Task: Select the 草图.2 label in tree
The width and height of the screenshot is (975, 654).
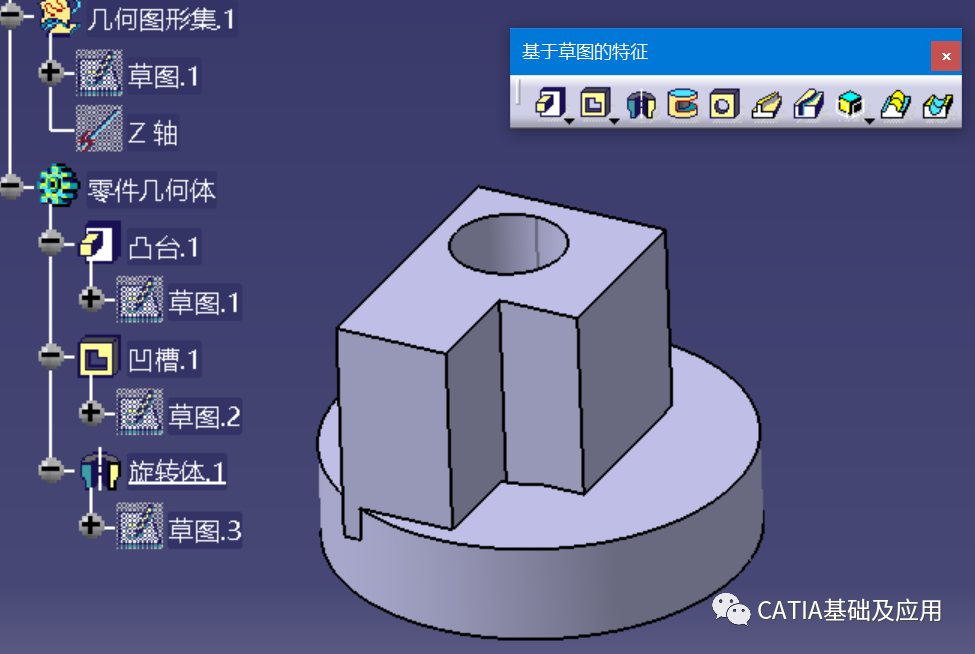Action: point(204,417)
